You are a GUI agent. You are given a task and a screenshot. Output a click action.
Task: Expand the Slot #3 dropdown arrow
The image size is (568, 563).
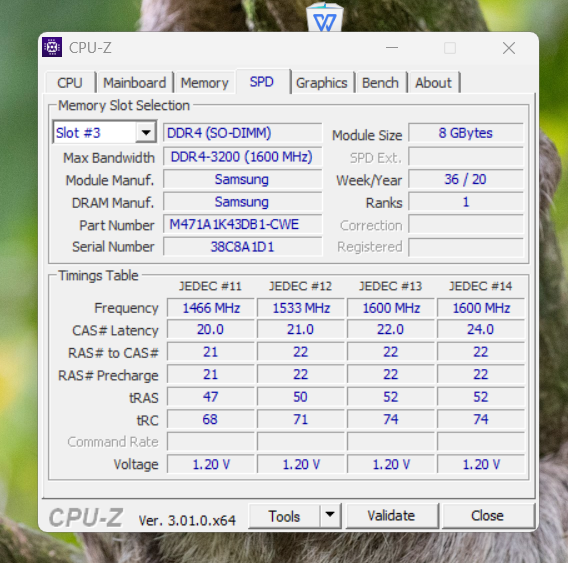(x=146, y=132)
